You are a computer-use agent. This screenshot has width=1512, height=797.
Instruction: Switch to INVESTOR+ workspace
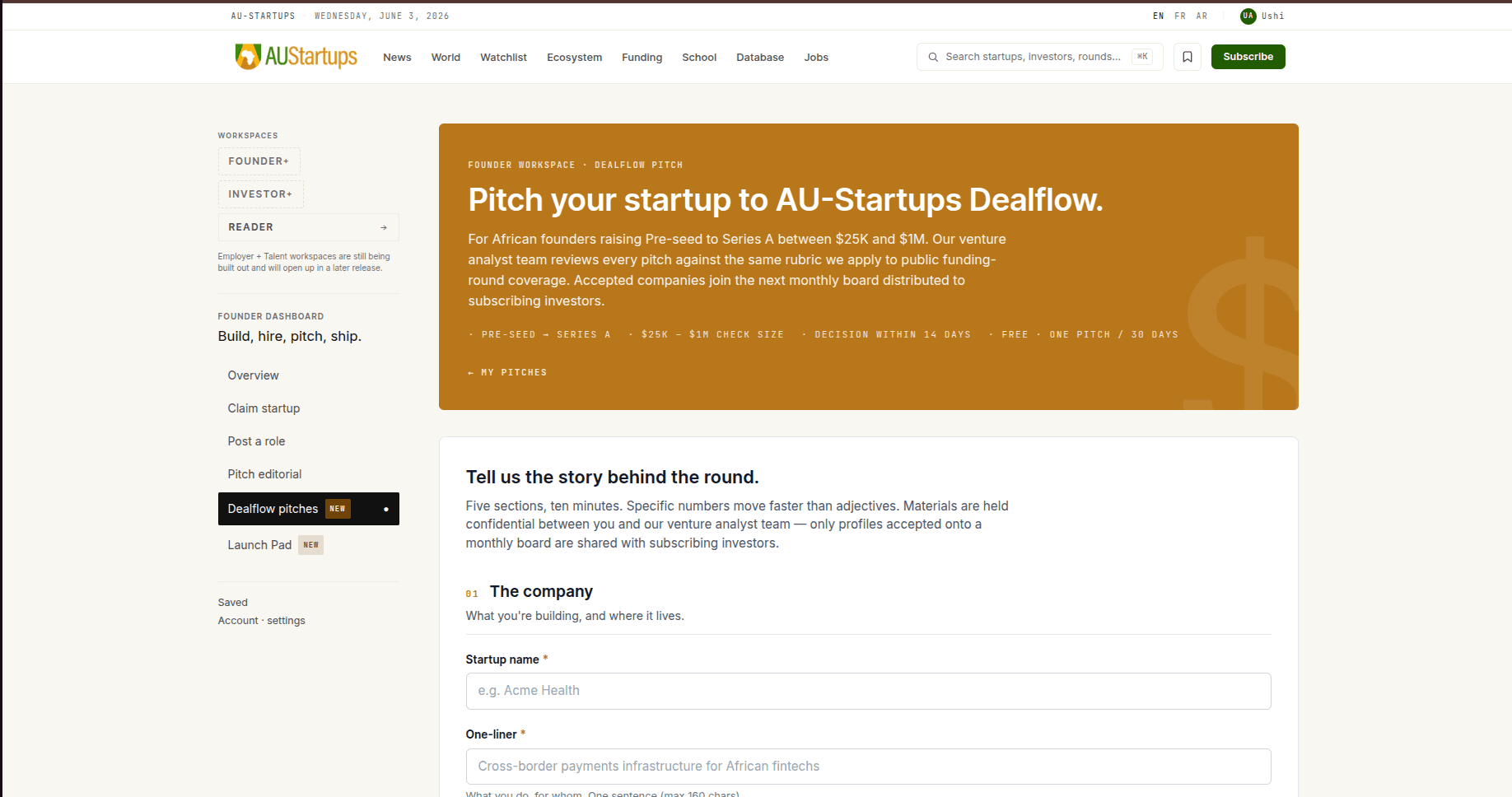tap(260, 194)
